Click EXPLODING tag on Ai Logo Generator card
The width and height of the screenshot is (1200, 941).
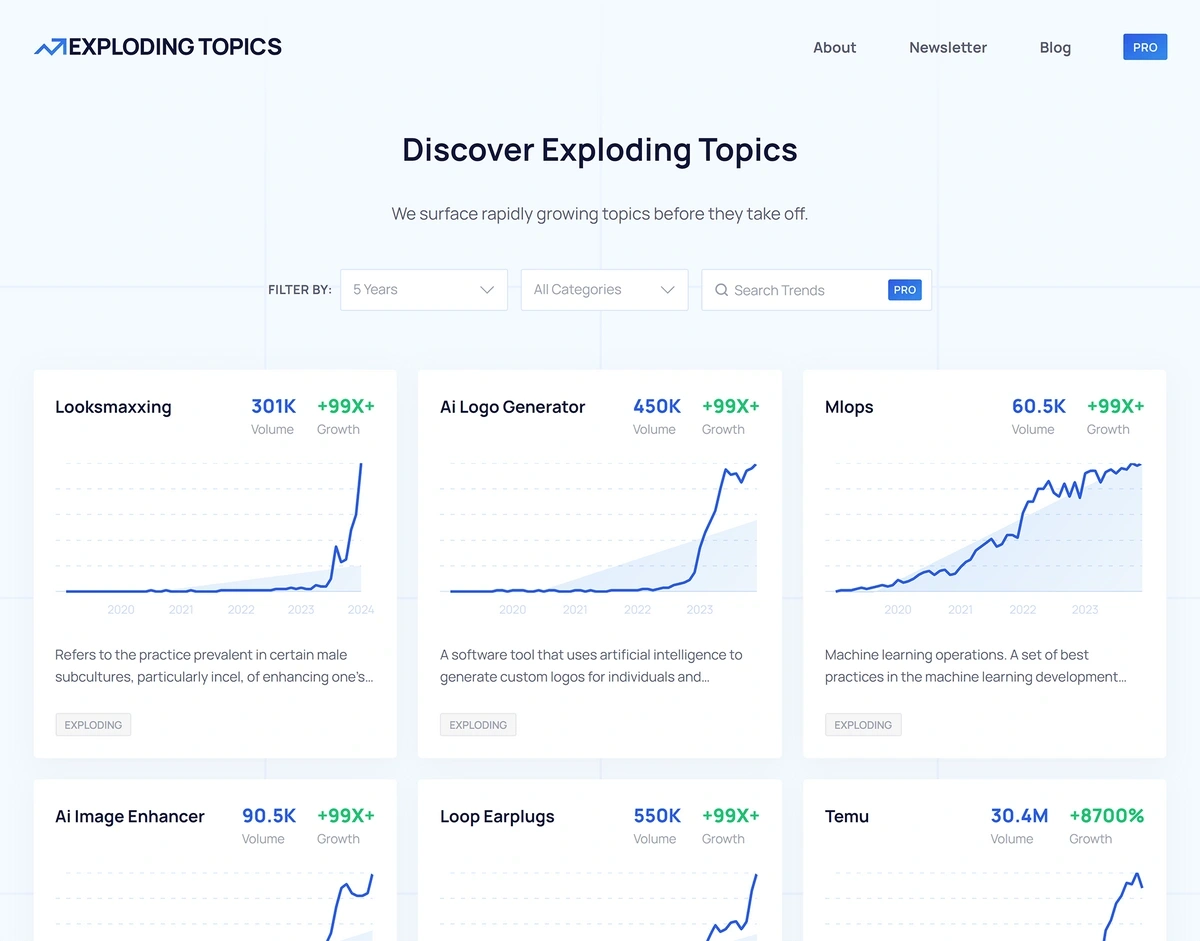(478, 725)
